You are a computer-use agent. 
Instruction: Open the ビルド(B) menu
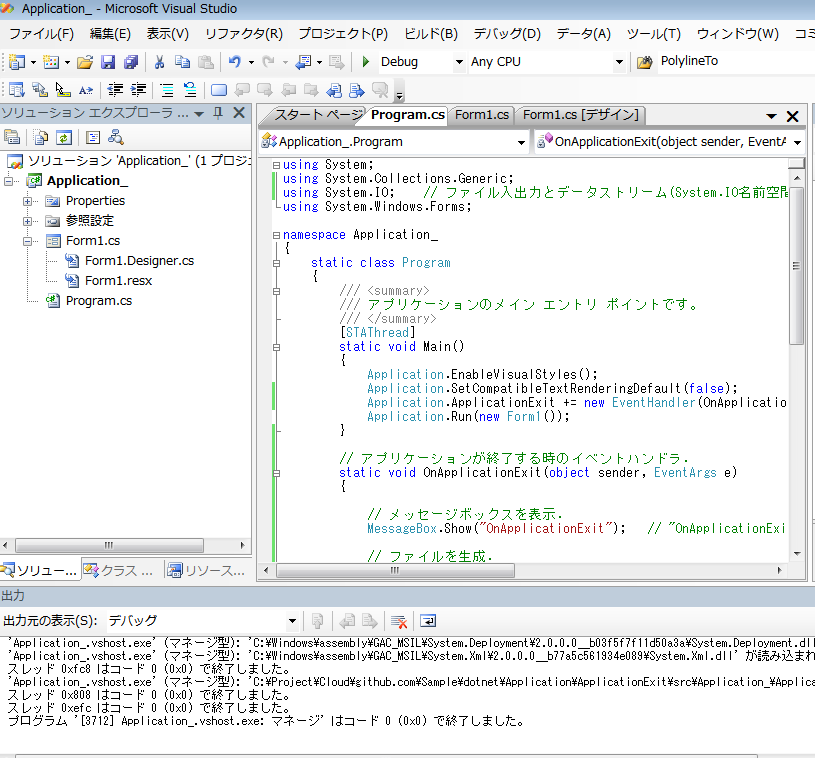tap(431, 34)
